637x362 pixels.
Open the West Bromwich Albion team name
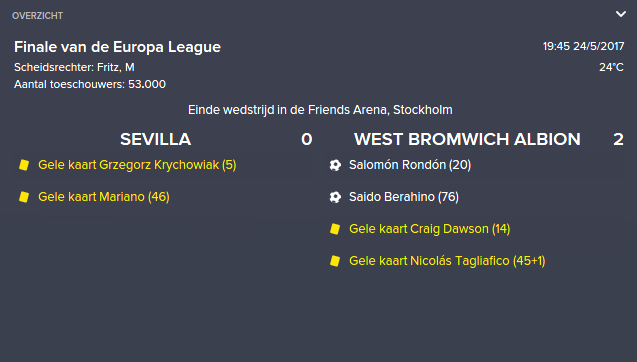tap(467, 139)
